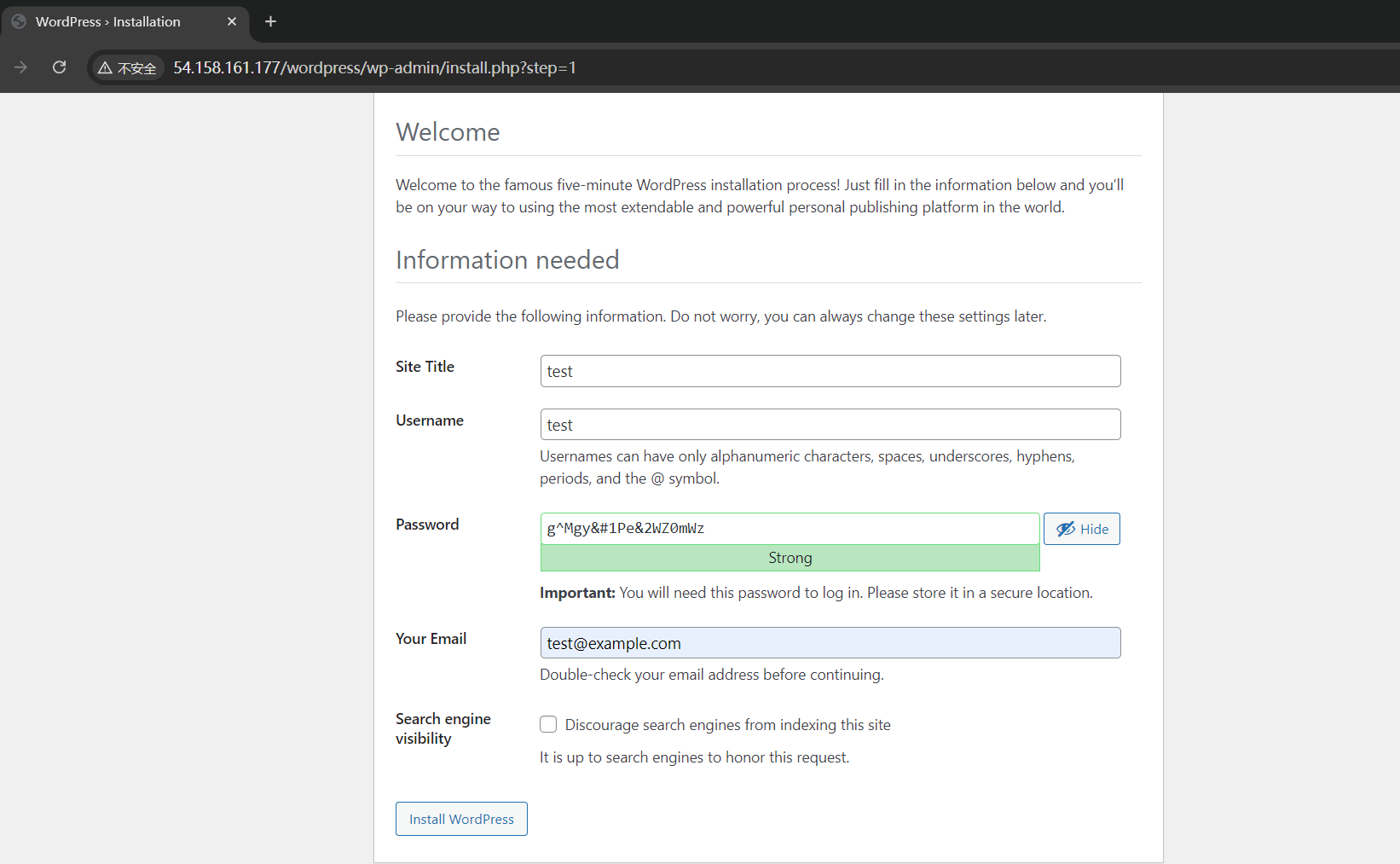Viewport: 1400px width, 864px height.
Task: Click the Install WordPress button
Action: (x=461, y=819)
